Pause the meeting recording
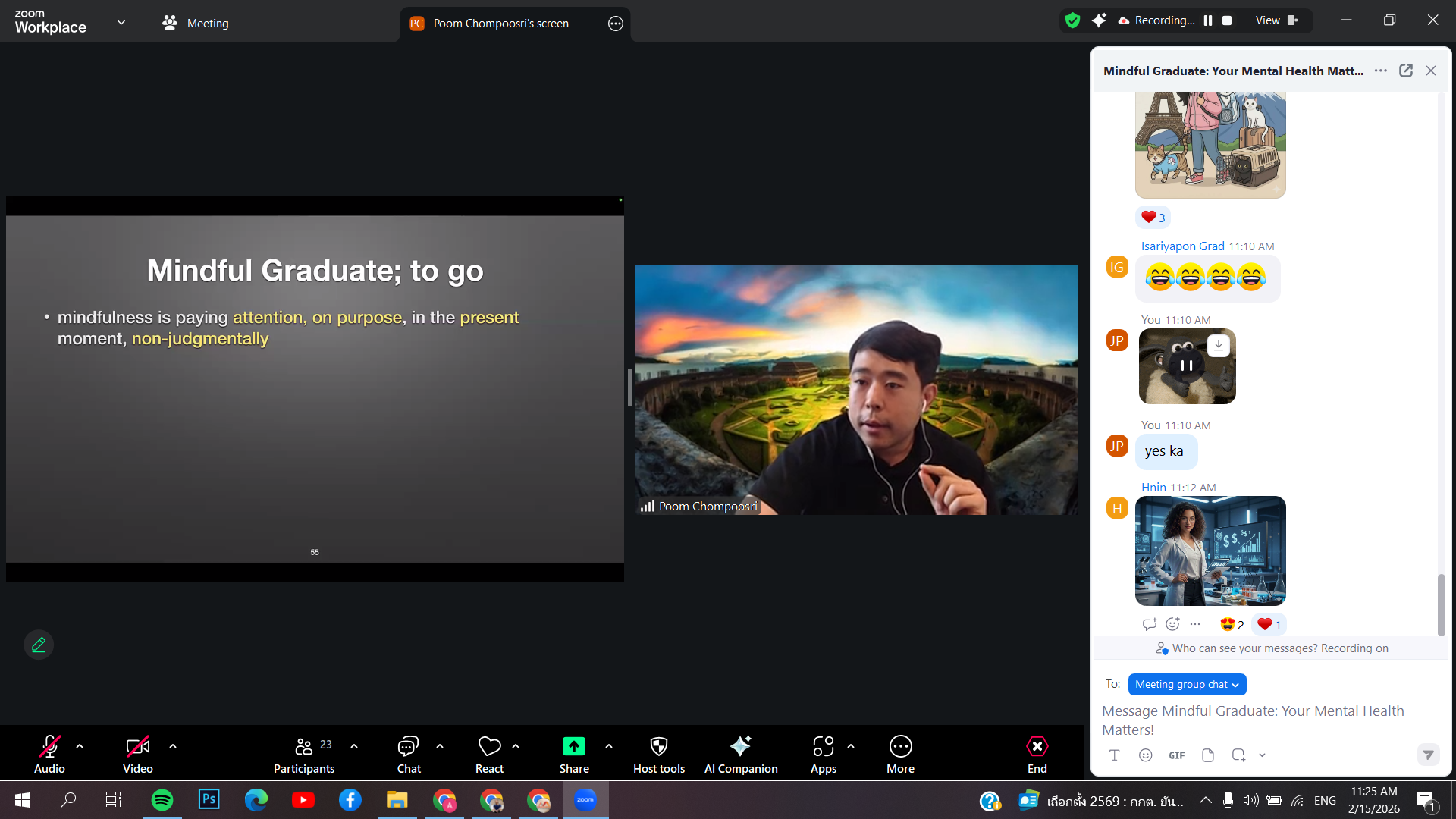The height and width of the screenshot is (819, 1456). pyautogui.click(x=1208, y=20)
